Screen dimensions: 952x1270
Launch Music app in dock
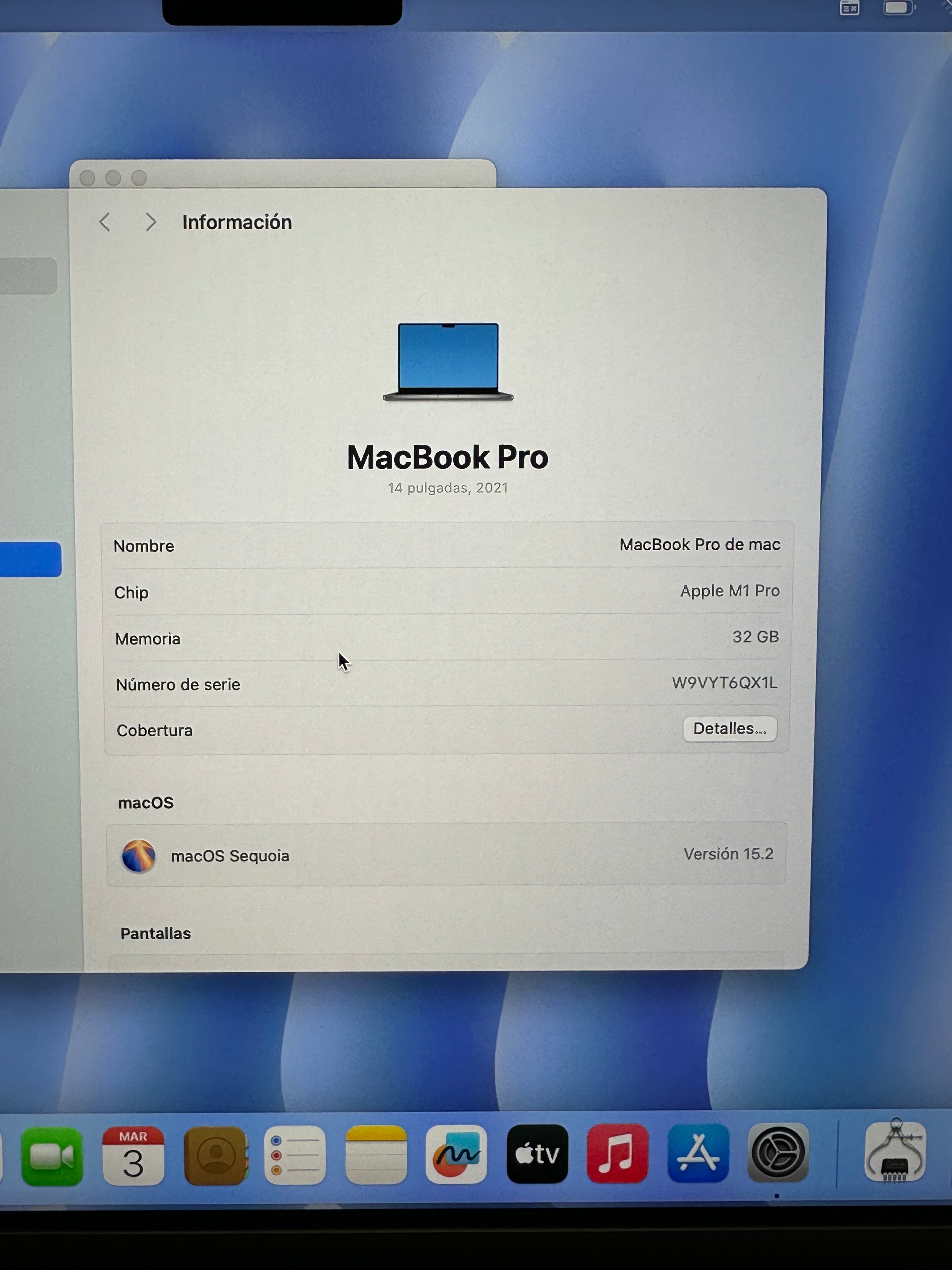click(x=617, y=1153)
